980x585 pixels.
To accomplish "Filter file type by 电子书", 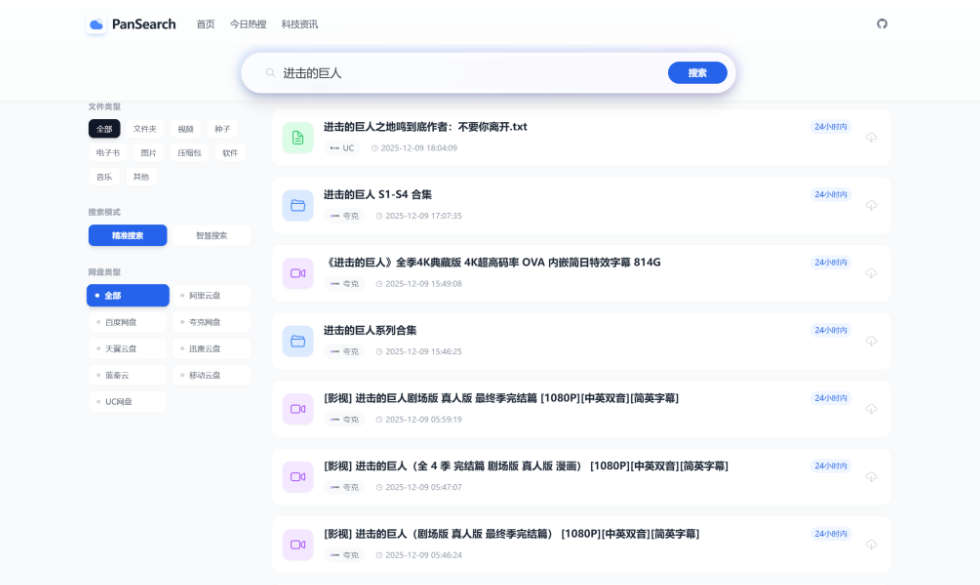I will [x=108, y=152].
